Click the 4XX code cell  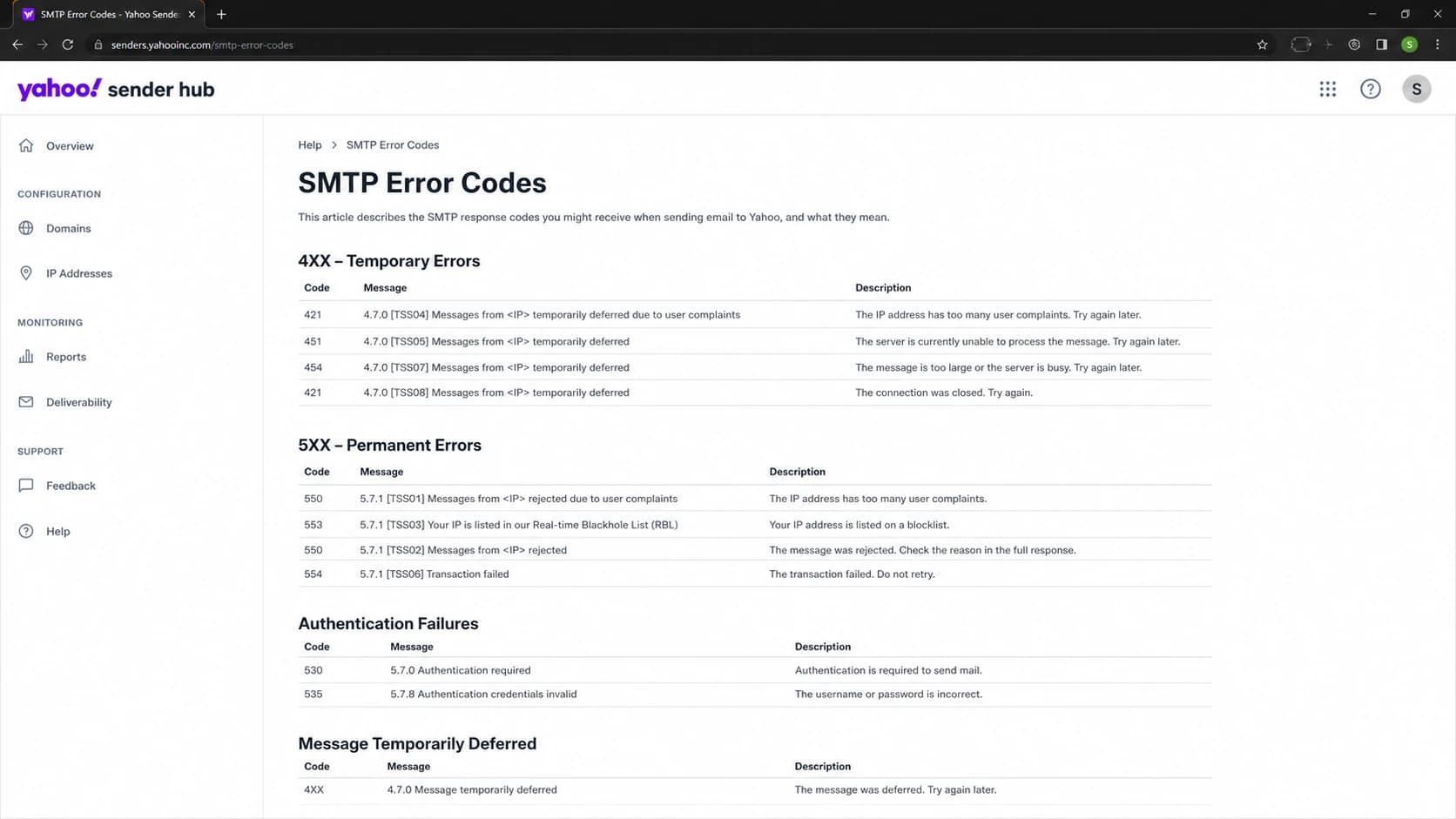coord(313,789)
